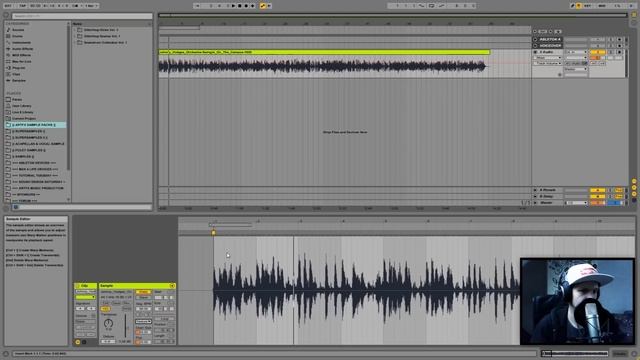Toggle browser visibility with the top-left round icon

click(6, 16)
